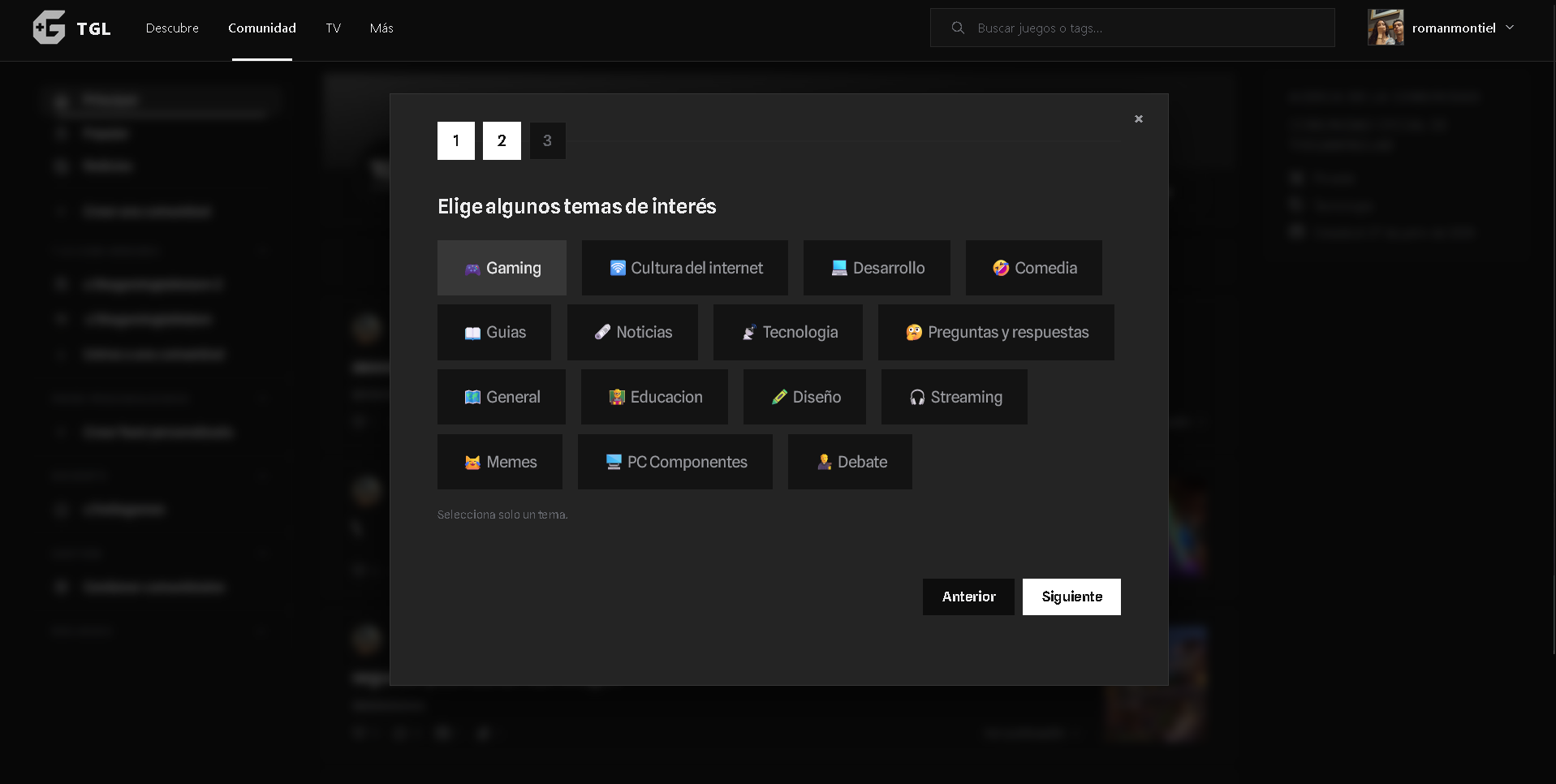
Task: Toggle the Cultura del internet topic
Action: tap(685, 268)
